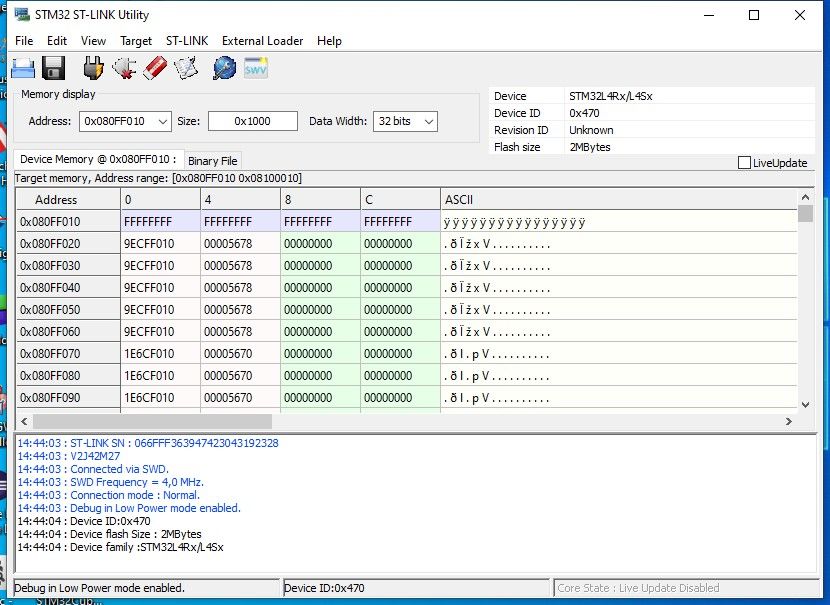Open the Program verify toolbar icon
Viewport: 830px width, 605px height.
coord(186,68)
